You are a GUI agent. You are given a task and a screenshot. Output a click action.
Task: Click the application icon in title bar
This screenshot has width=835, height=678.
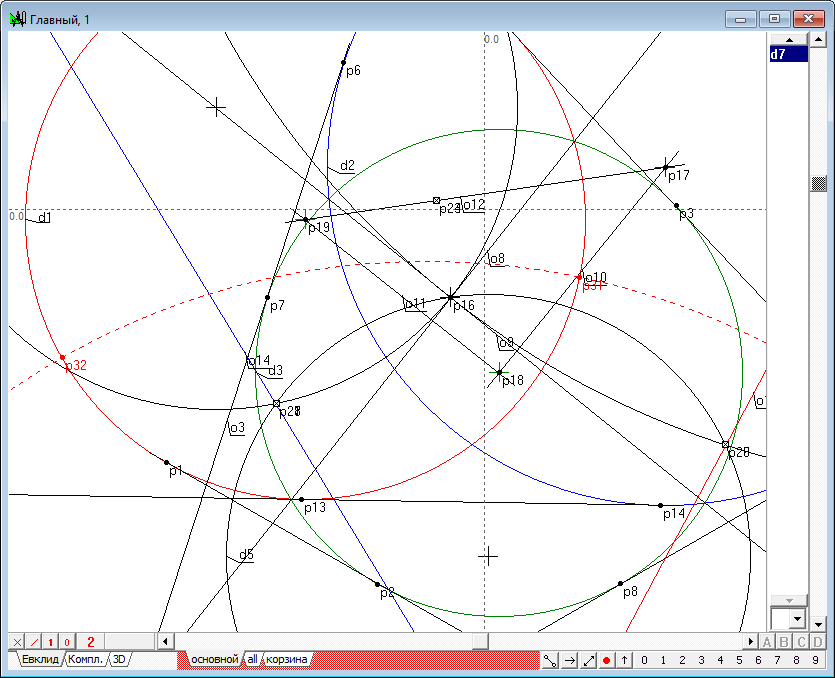18,20
